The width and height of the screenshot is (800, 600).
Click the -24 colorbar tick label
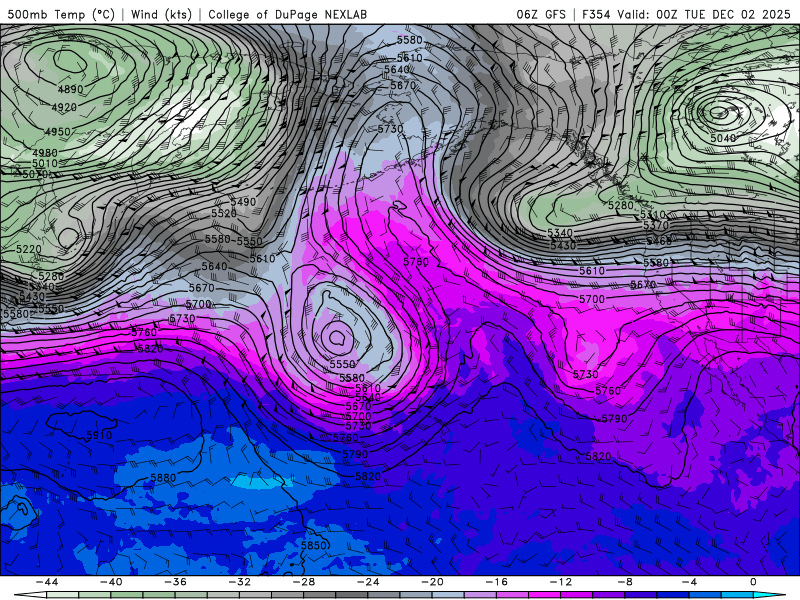[368, 582]
